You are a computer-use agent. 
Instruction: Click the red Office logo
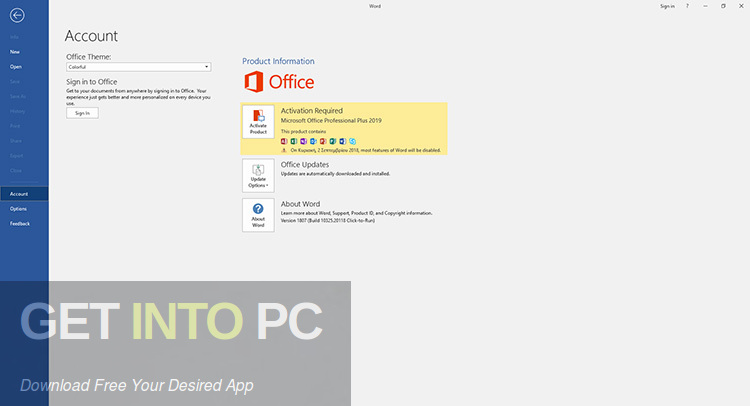[279, 82]
